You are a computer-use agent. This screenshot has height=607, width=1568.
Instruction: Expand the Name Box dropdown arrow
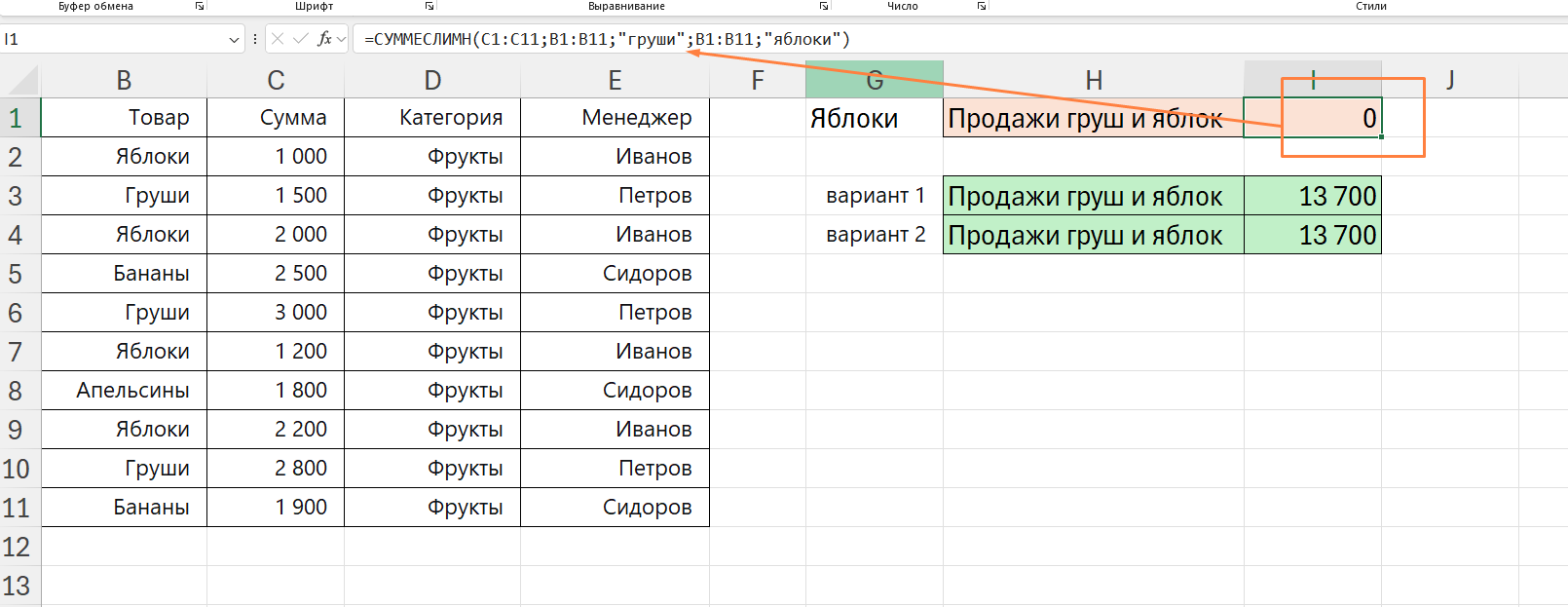click(x=234, y=40)
